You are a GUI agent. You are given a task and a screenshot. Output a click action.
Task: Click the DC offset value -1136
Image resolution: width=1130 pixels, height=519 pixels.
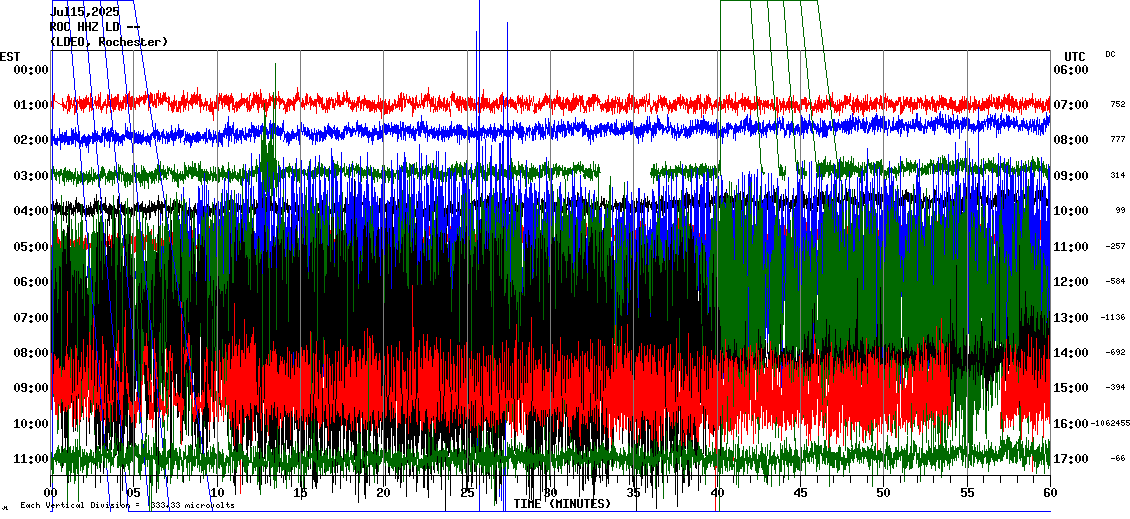1113,318
